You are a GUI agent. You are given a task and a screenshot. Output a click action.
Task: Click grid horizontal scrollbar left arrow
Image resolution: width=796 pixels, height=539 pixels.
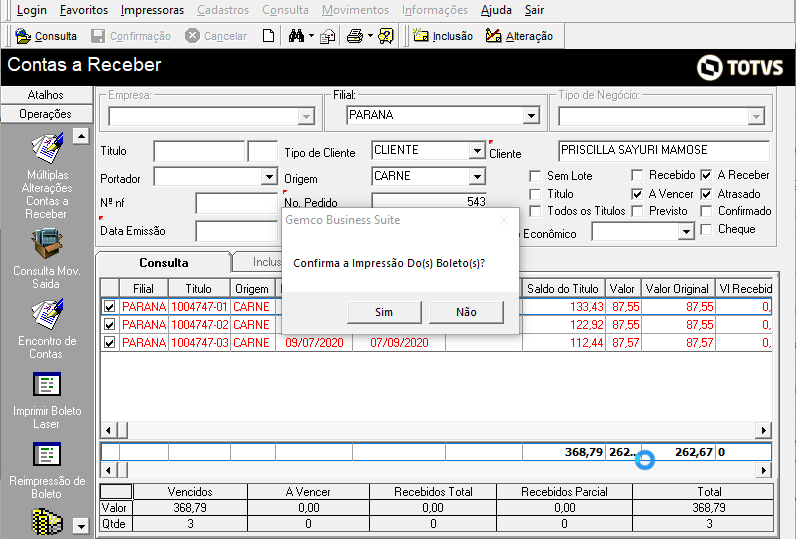(x=108, y=430)
